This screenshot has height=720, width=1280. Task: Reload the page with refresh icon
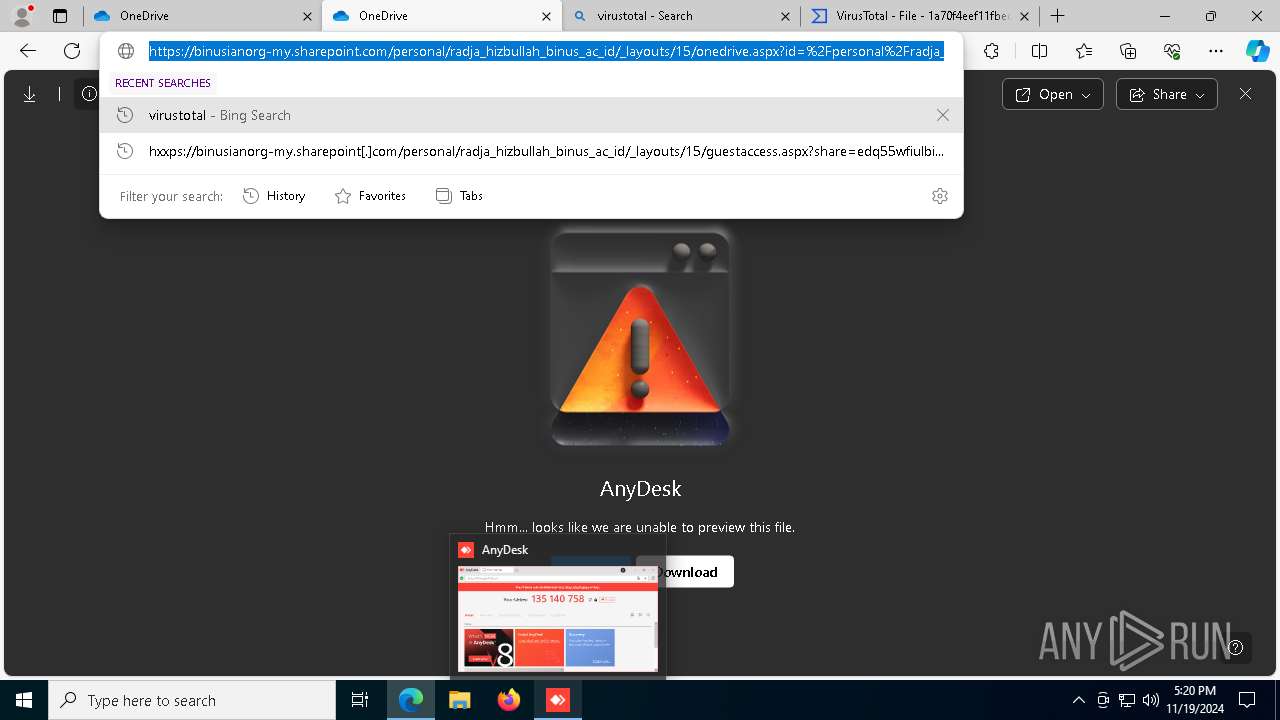tap(72, 51)
